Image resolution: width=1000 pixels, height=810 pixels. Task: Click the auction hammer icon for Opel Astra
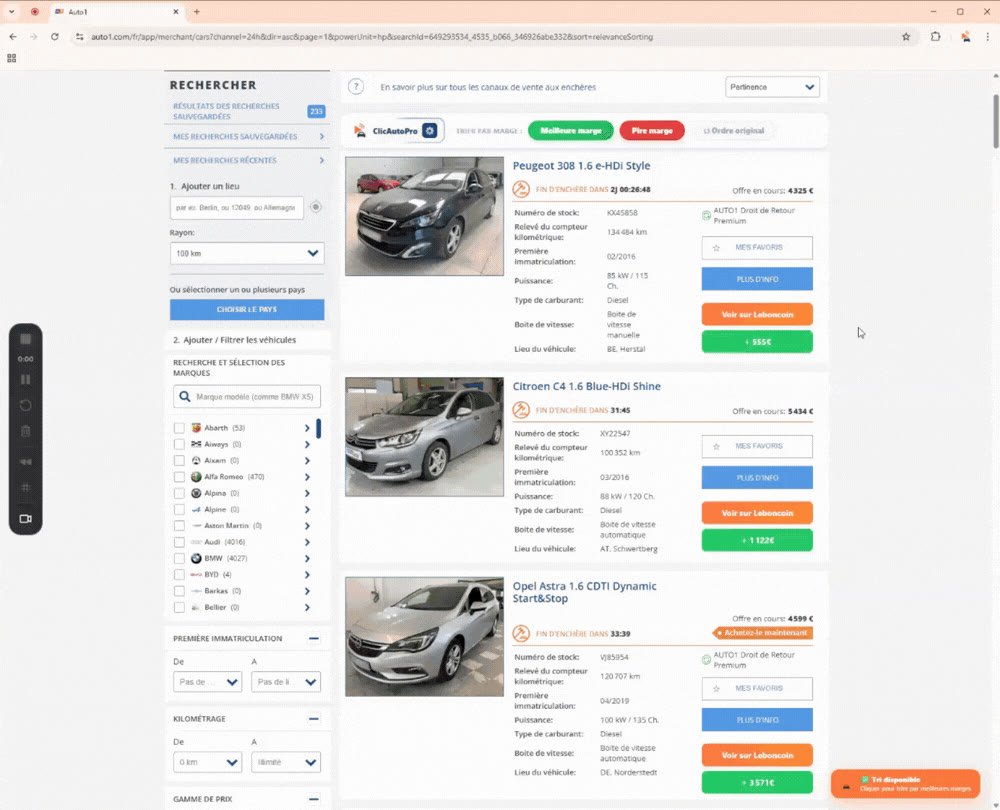tap(521, 633)
